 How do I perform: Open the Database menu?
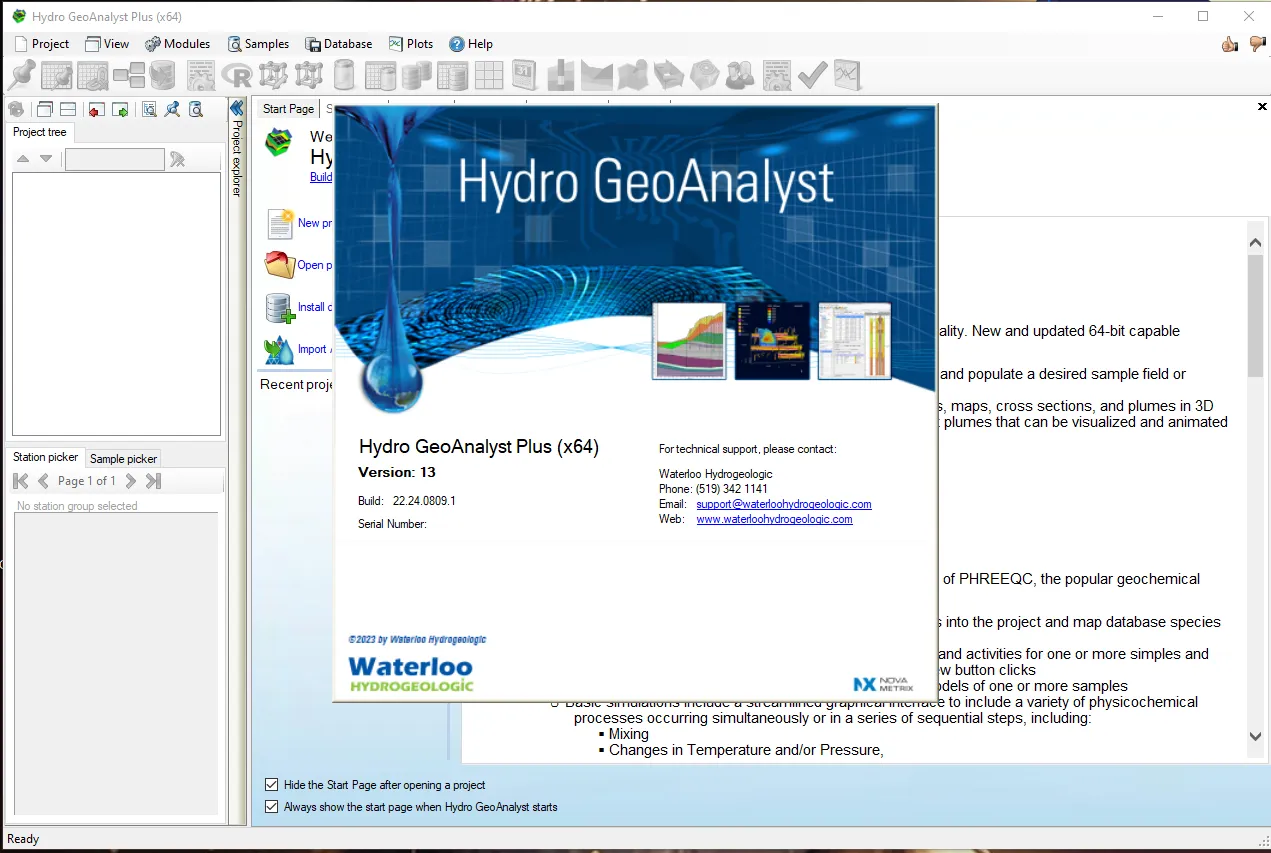(339, 44)
